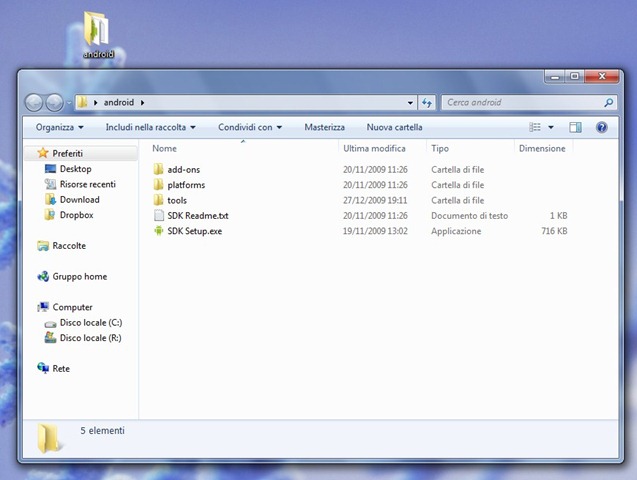The width and height of the screenshot is (637, 480).
Task: Go back with the Back arrow button
Action: (x=34, y=102)
